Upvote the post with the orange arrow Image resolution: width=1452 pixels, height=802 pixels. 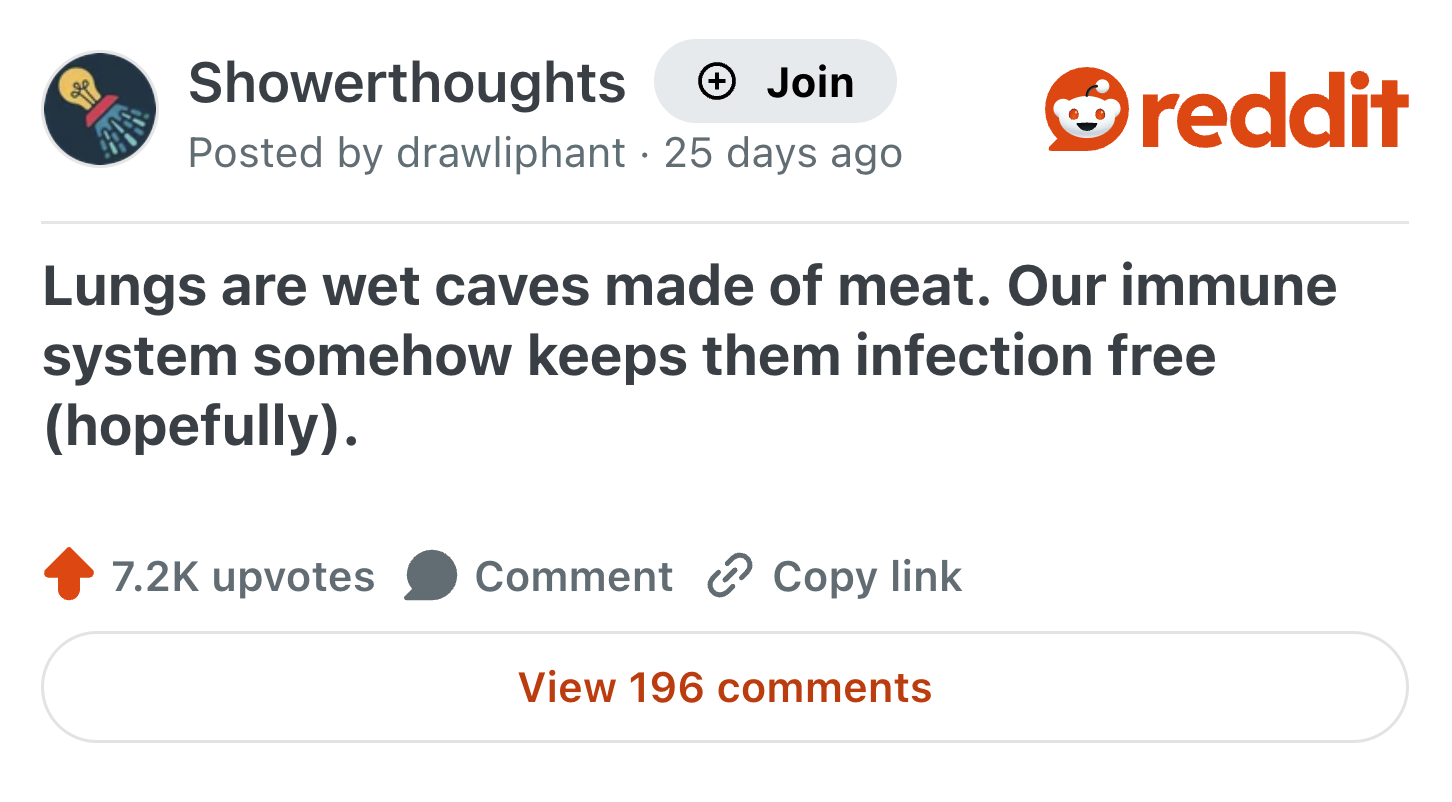69,576
